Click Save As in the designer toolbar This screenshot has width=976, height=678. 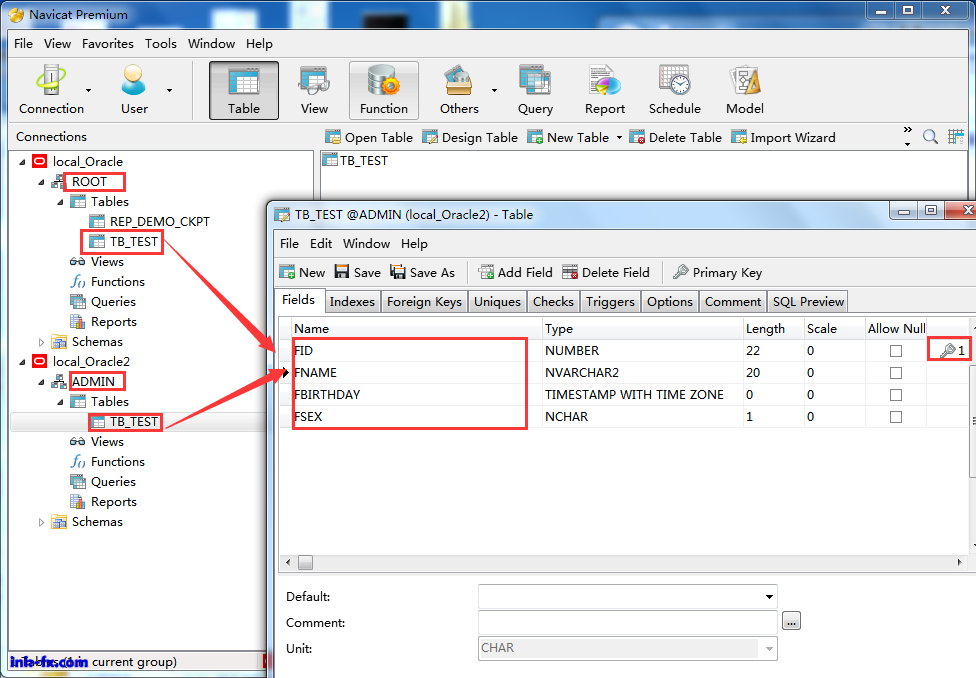[423, 273]
